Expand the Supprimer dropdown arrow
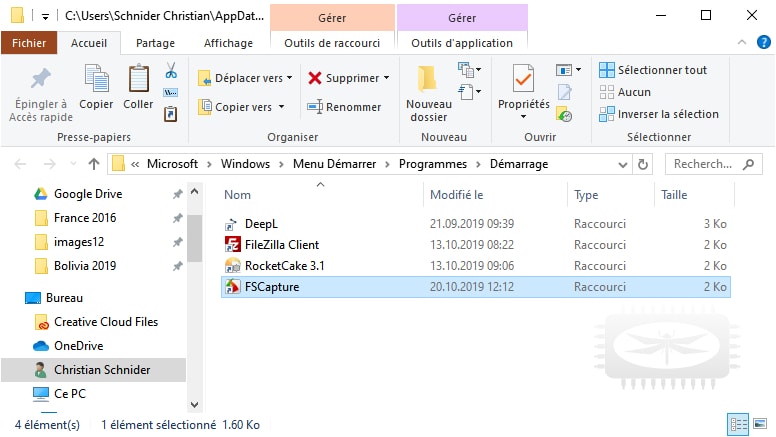This screenshot has width=776, height=437. click(387, 78)
